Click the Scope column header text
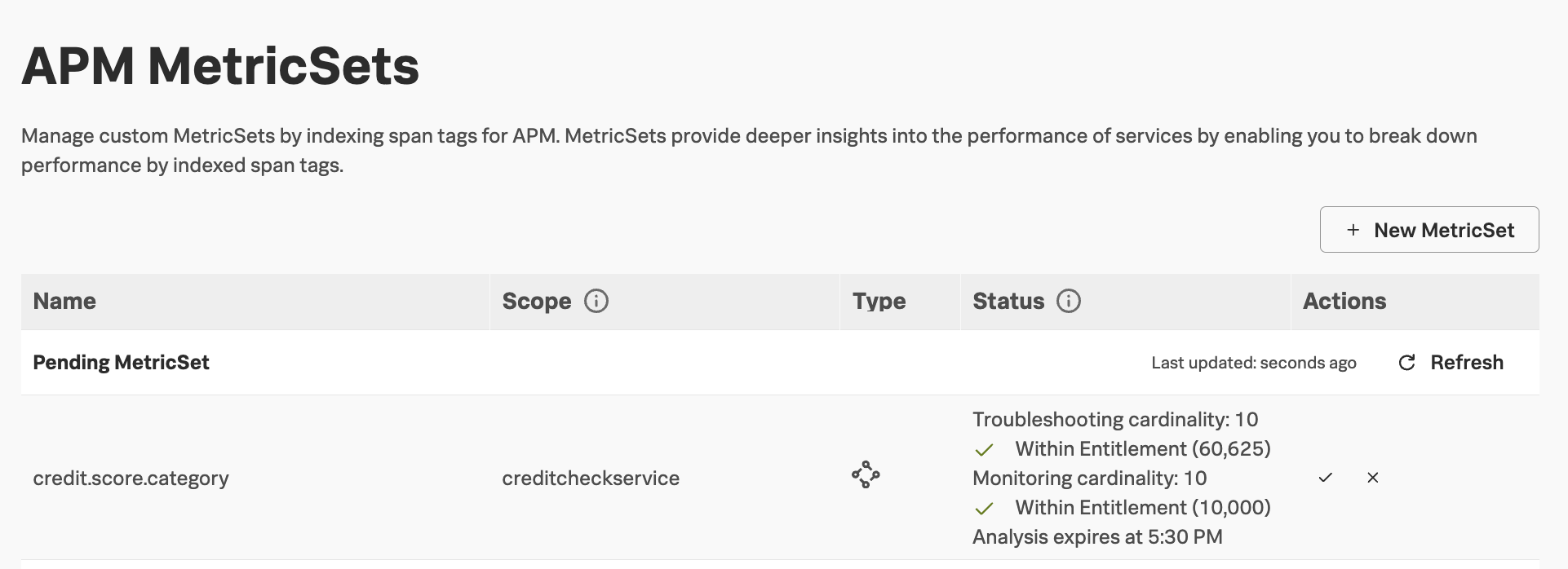This screenshot has width=1568, height=569. coord(536,301)
